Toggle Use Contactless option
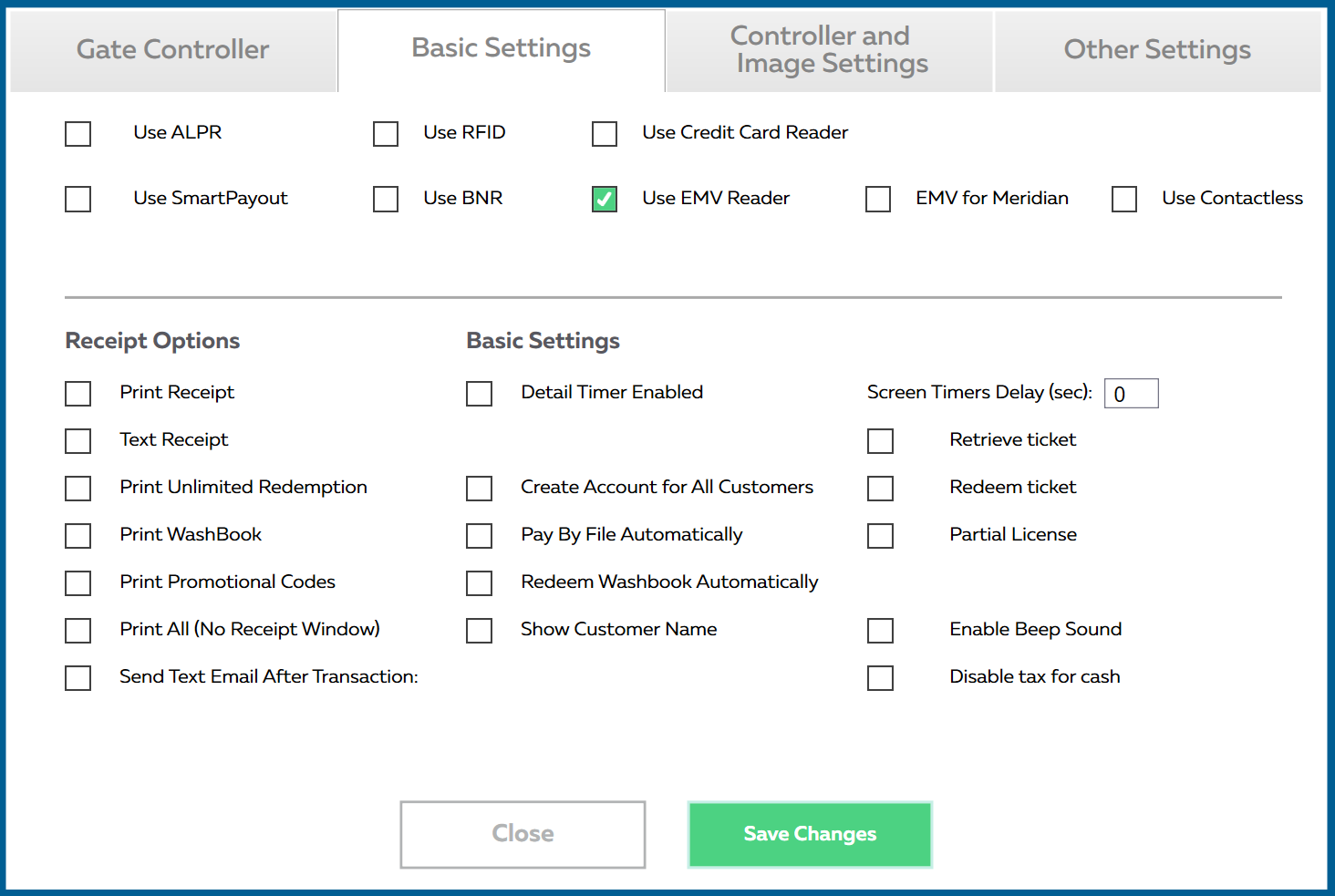Image resolution: width=1335 pixels, height=896 pixels. [1123, 199]
